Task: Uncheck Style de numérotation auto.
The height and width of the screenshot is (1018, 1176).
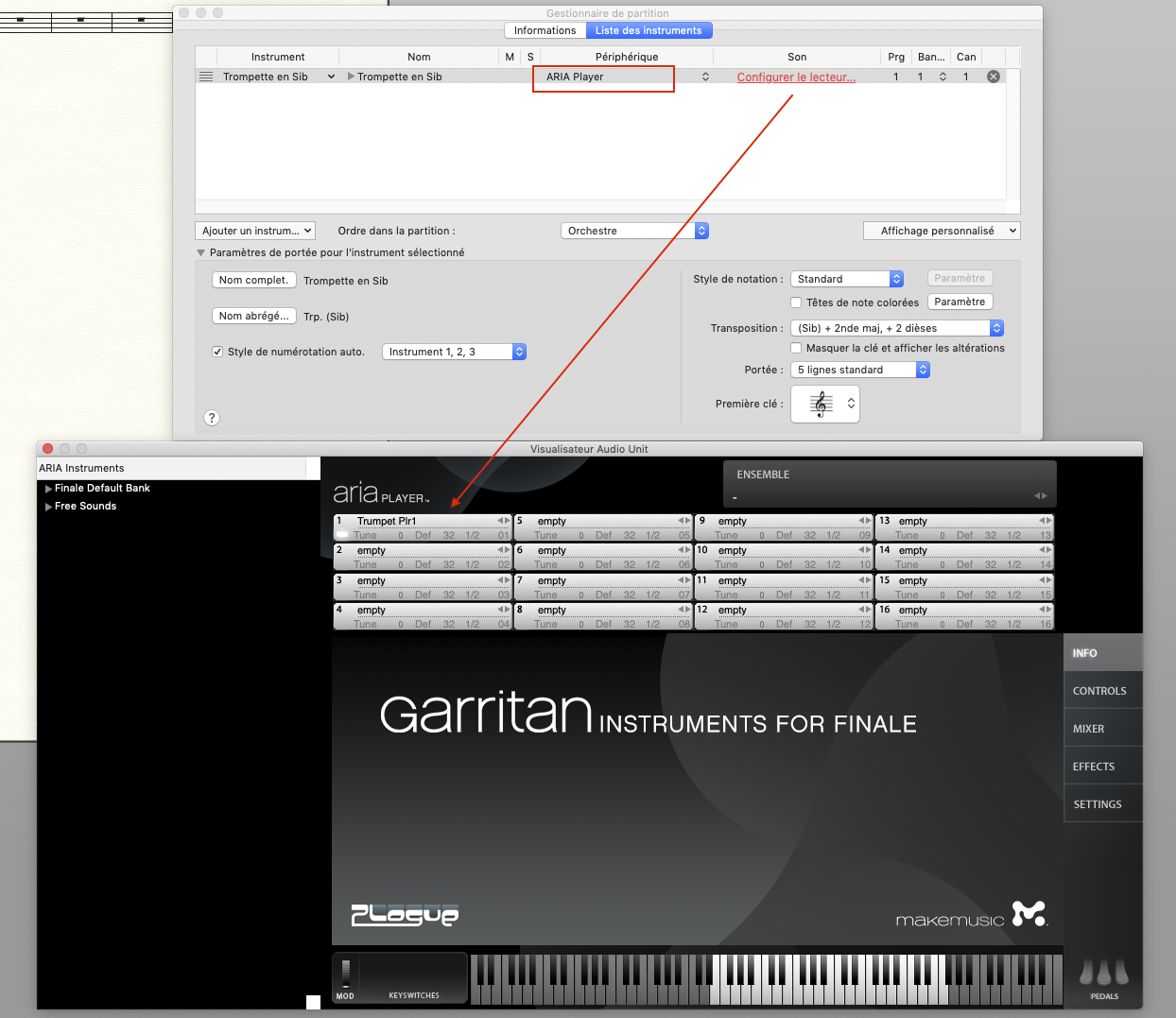Action: (217, 352)
